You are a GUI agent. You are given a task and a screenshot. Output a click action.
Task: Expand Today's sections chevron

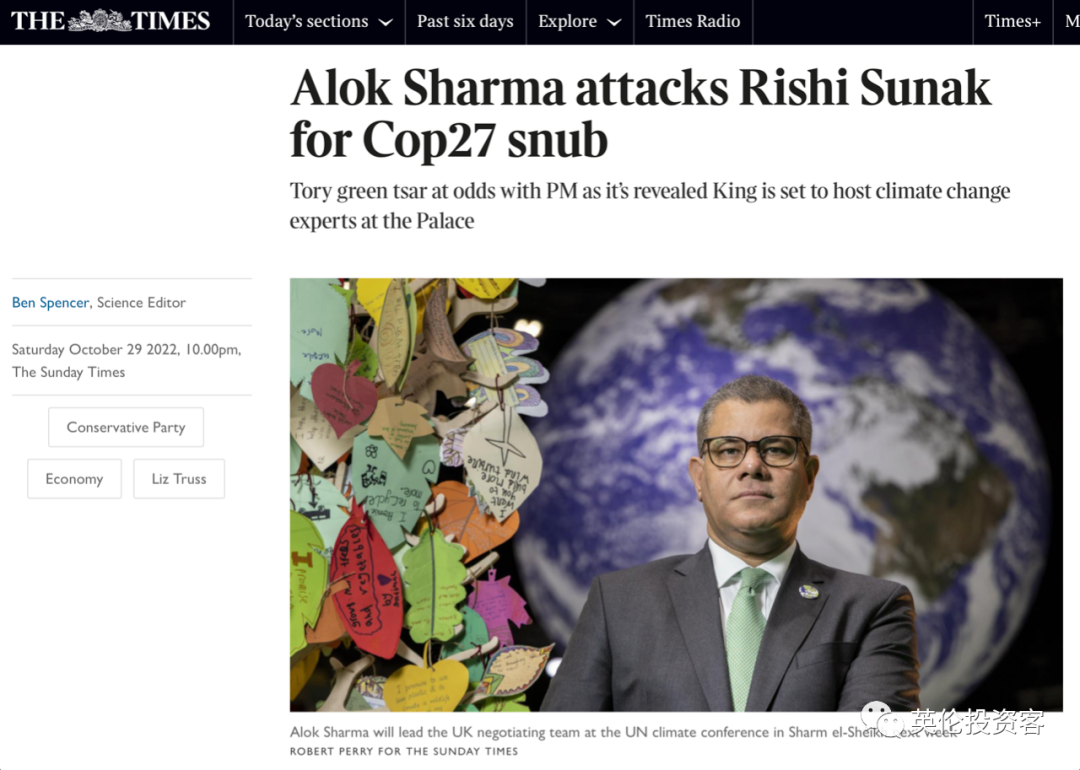coord(386,23)
